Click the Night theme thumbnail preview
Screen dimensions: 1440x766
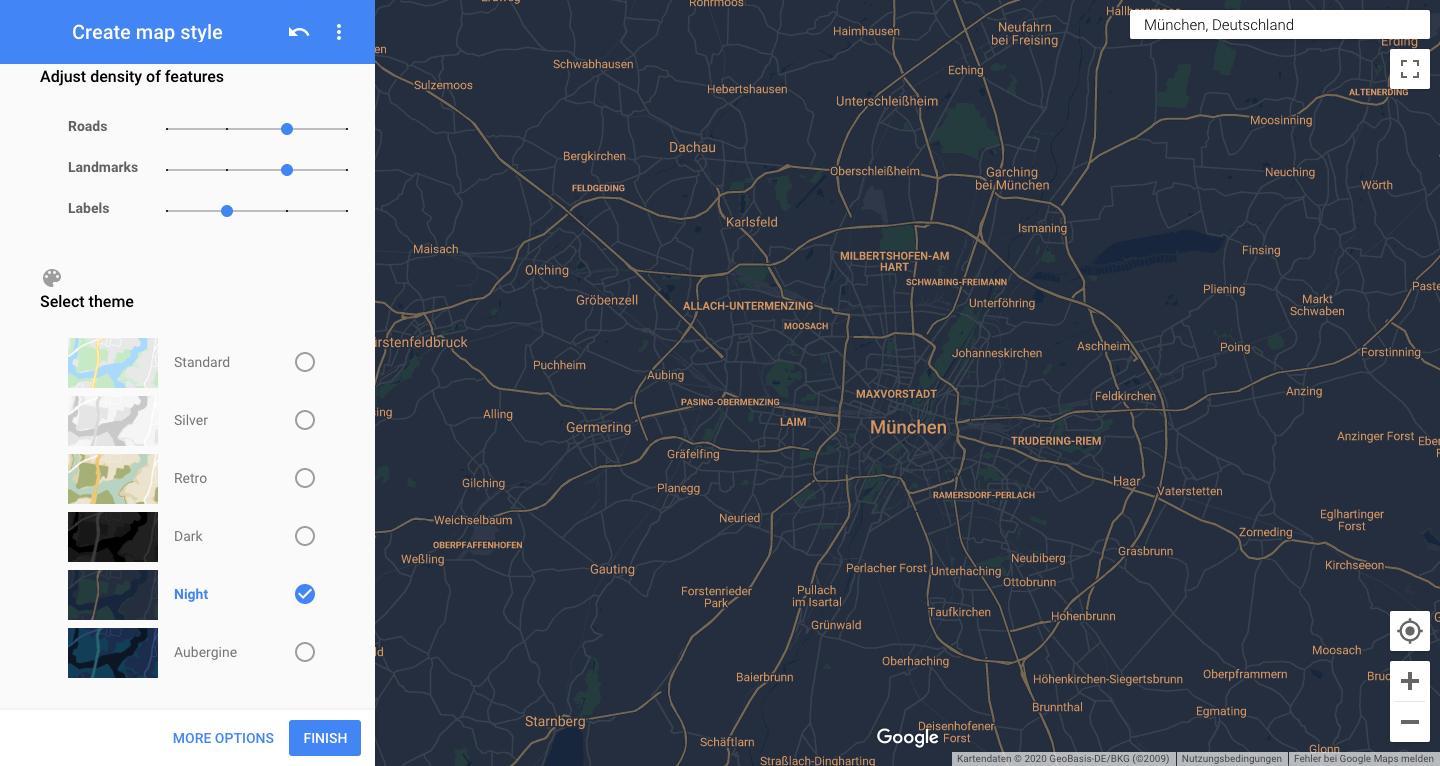tap(113, 594)
